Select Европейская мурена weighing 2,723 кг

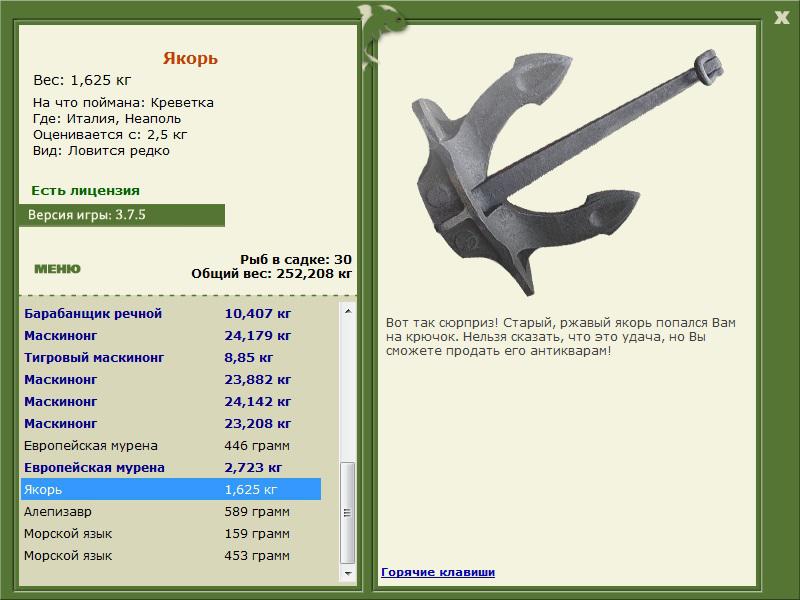171,467
